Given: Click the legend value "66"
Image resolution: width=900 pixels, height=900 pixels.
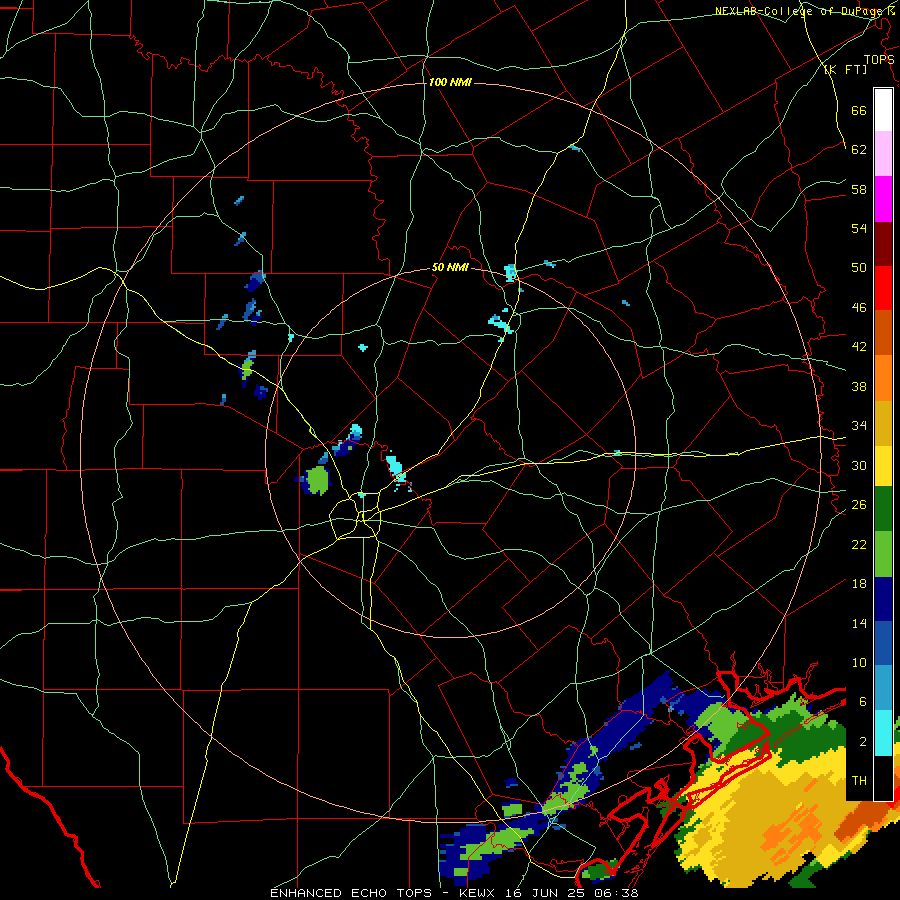Looking at the screenshot, I should (x=859, y=111).
